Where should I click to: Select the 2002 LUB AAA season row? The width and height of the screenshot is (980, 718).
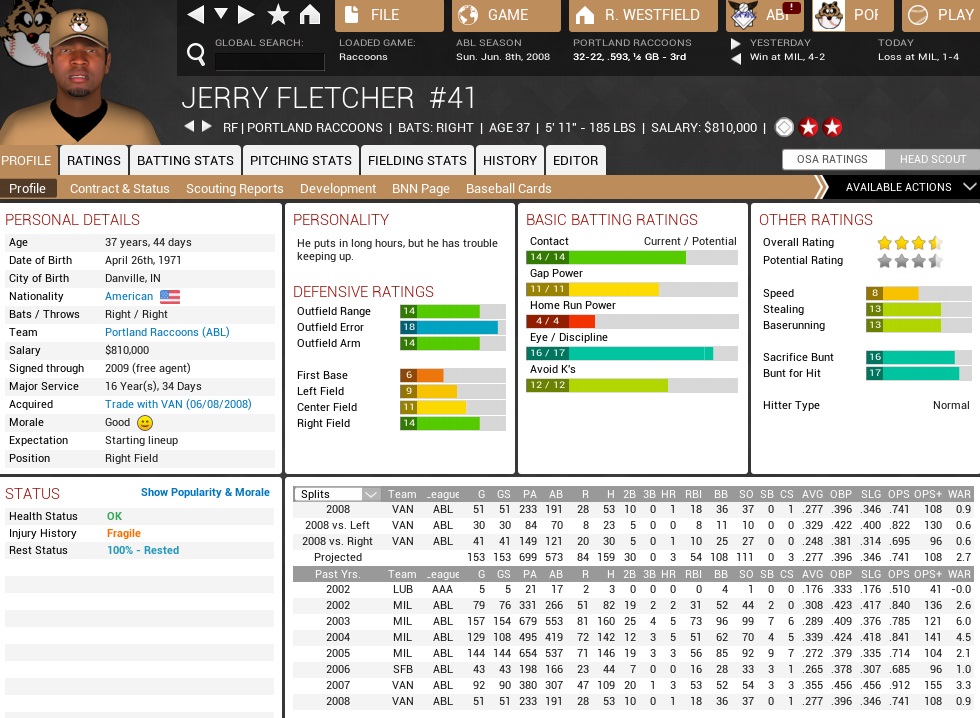[x=632, y=589]
